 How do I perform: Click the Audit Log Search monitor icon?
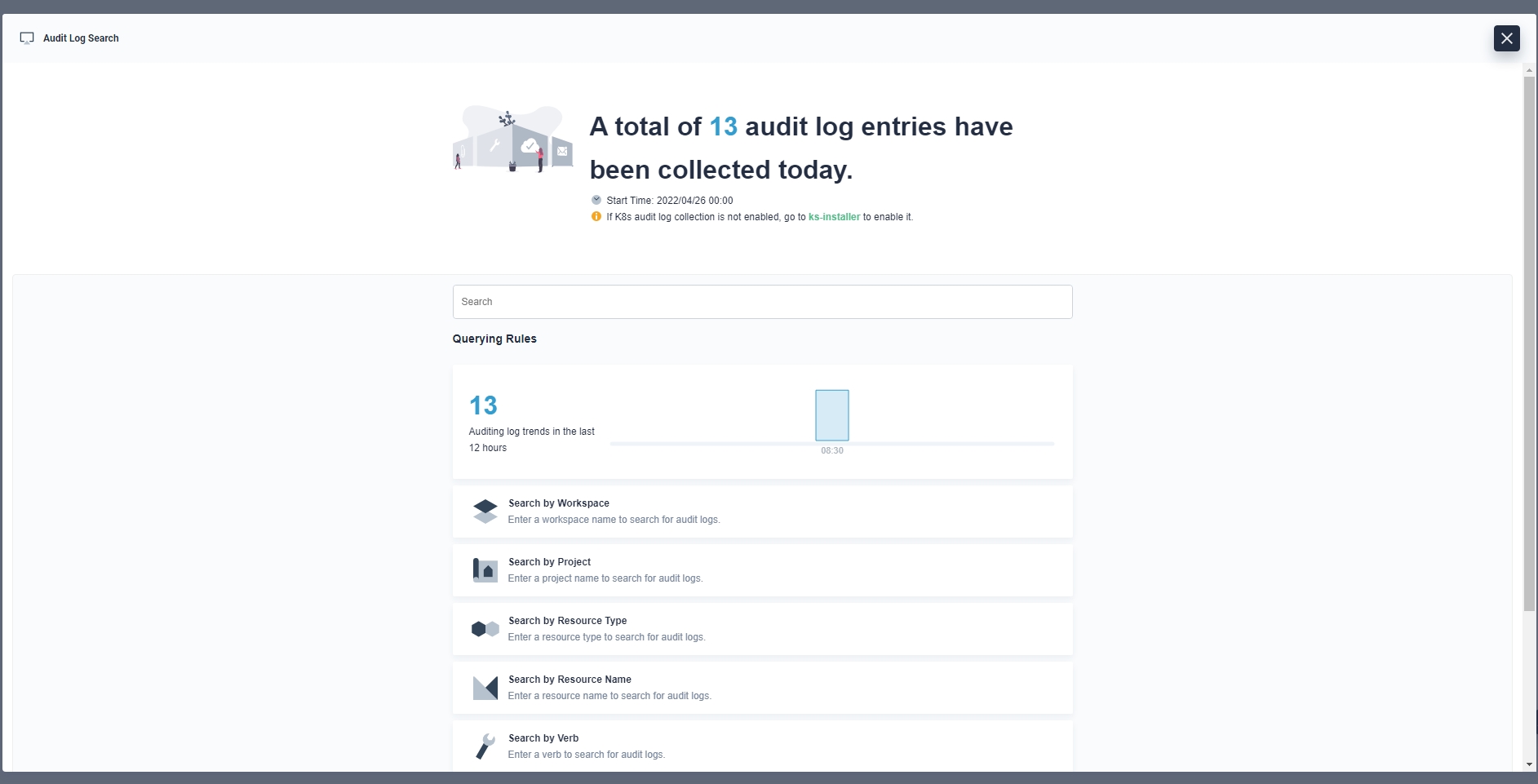[x=27, y=38]
